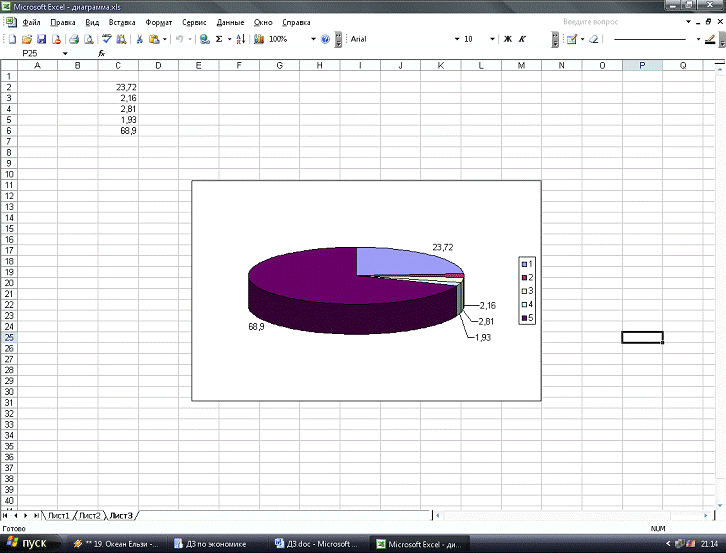
Task: Click the Spelling check icon
Action: 107,39
